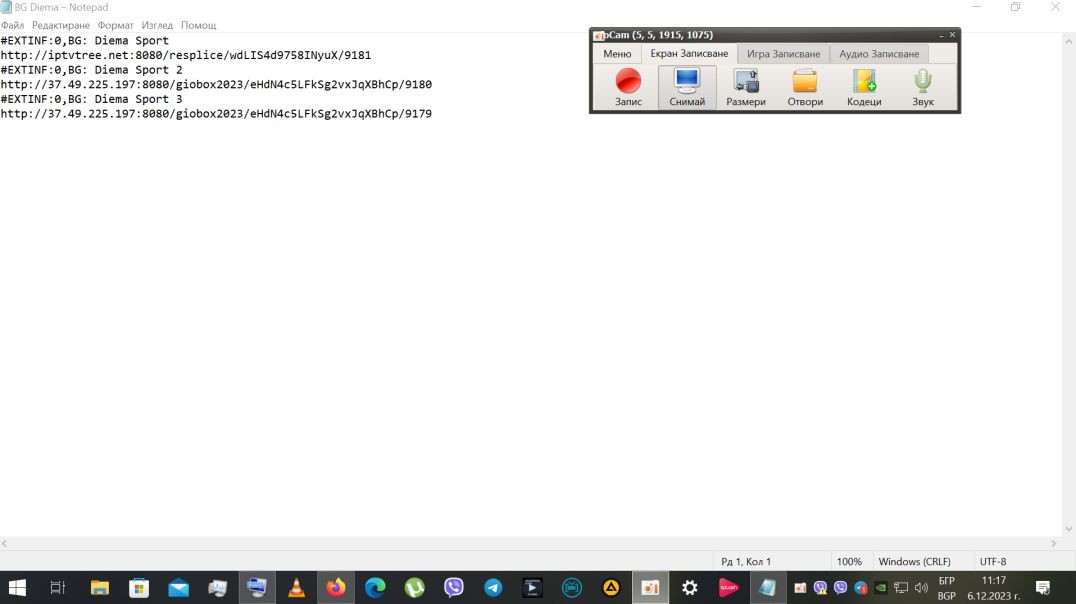
Task: Switch to Аудио Записване tab
Action: [x=879, y=54]
